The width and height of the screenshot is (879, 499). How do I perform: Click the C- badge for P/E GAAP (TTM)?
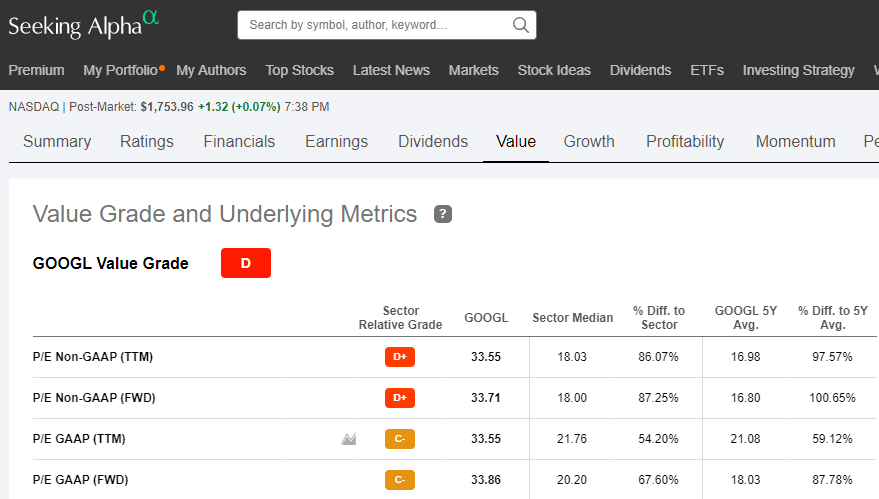coord(400,438)
